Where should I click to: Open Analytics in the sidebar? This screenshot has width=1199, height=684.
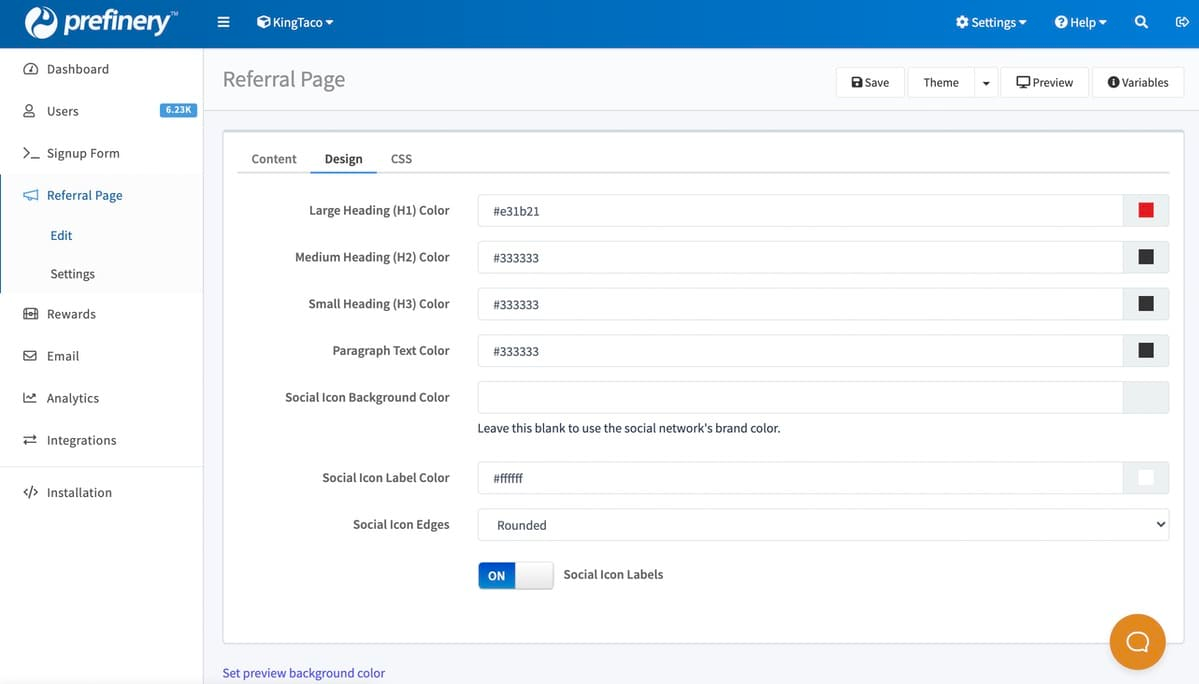coord(72,398)
